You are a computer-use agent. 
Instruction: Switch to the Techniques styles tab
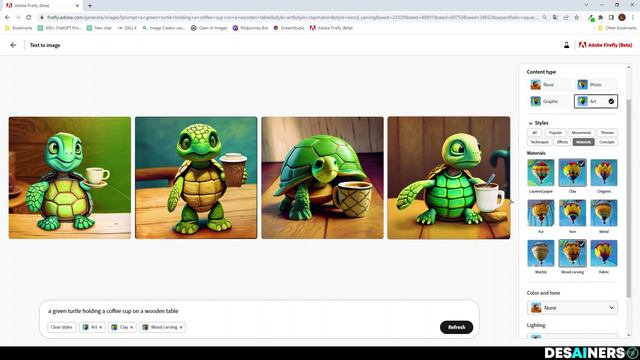point(540,142)
